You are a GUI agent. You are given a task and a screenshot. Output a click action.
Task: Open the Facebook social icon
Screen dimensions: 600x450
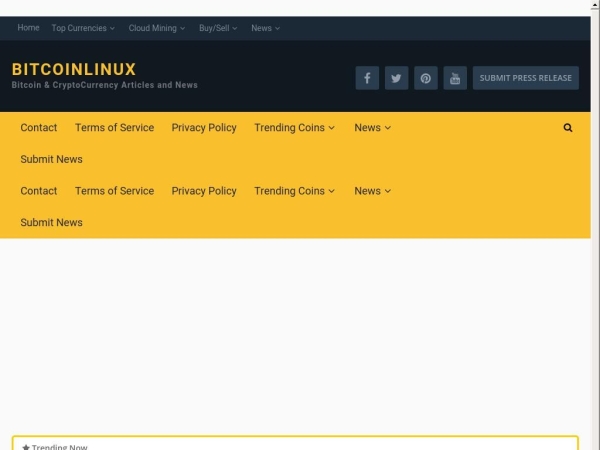[x=367, y=78]
